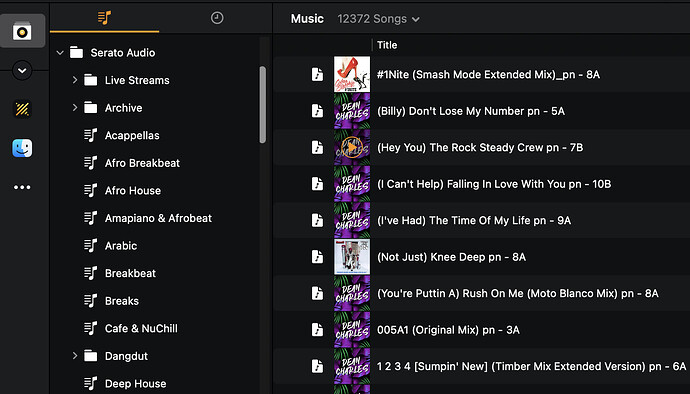Screen dimensions: 690x394
Task: Click the file icon for Rush On Me track
Action: coord(317,293)
